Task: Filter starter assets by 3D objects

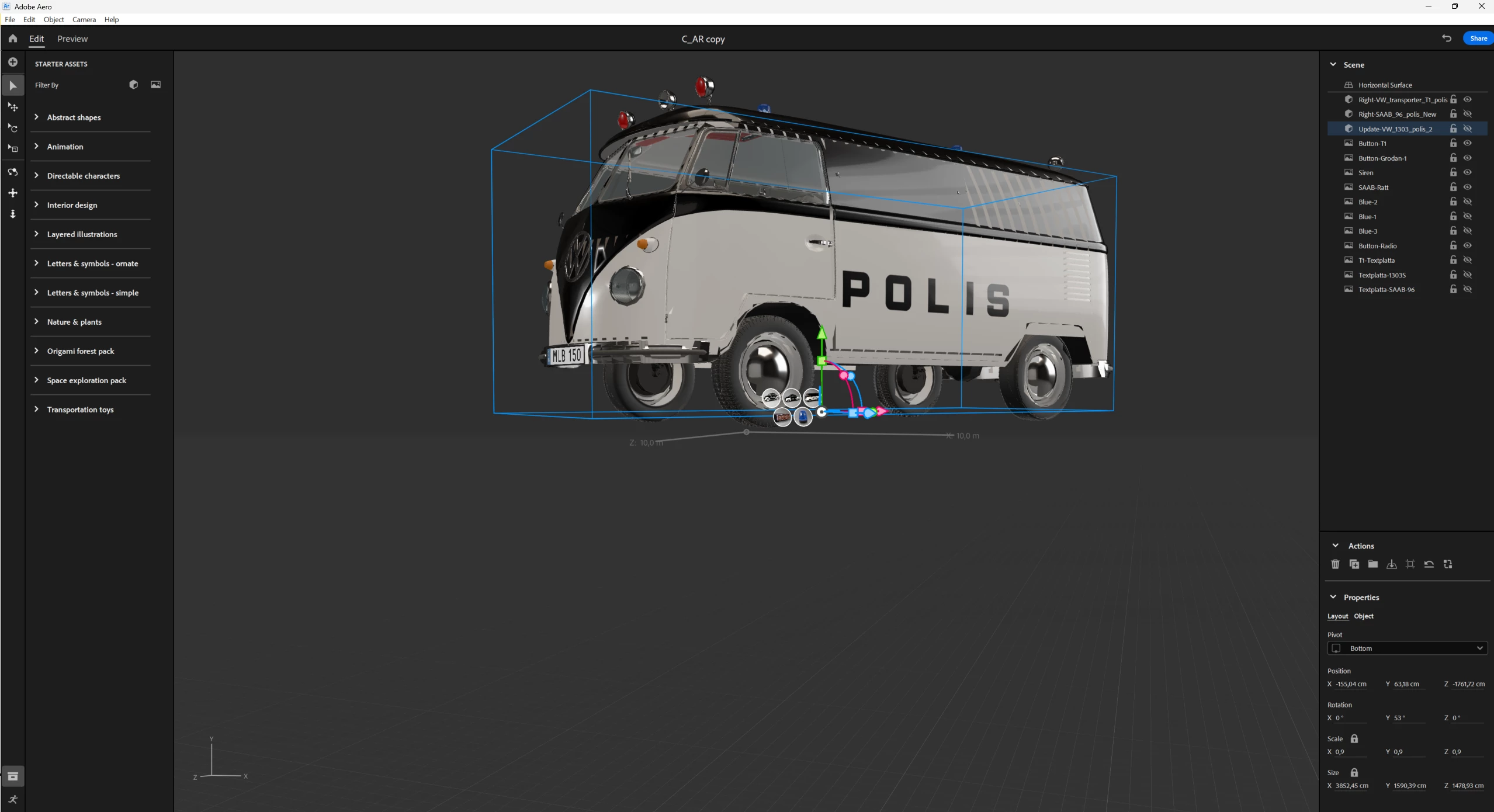Action: (133, 85)
